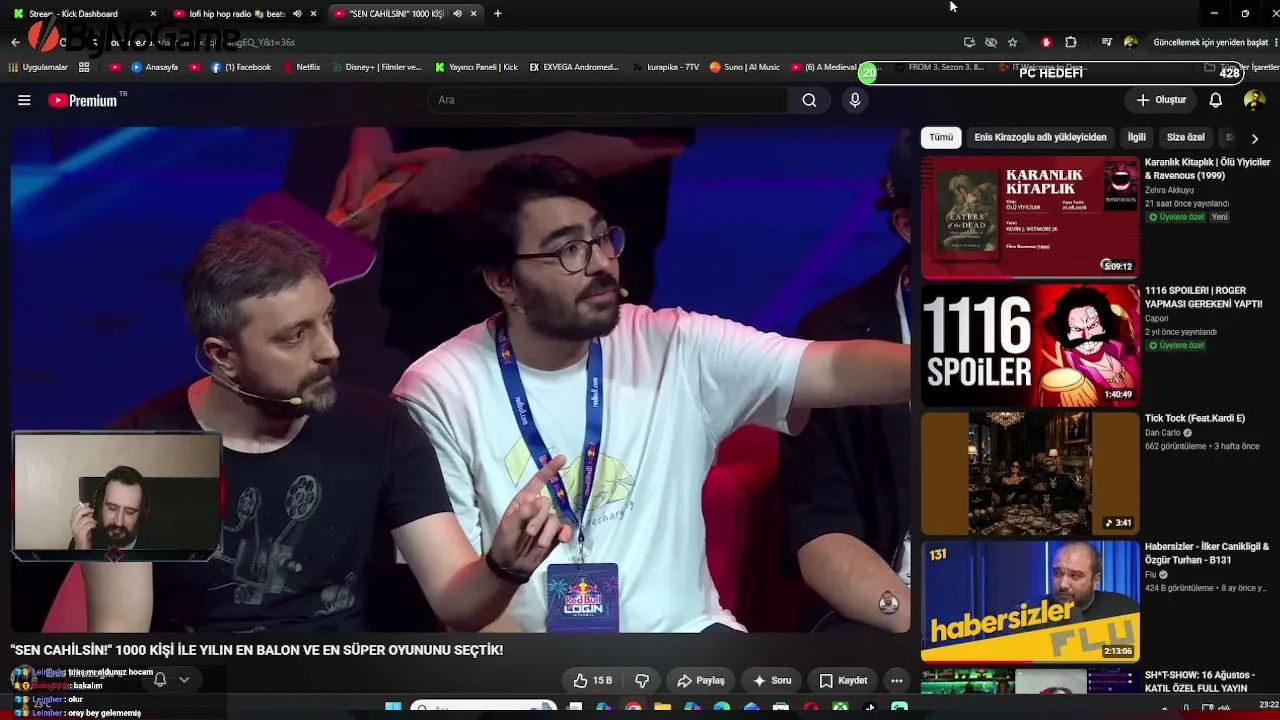The image size is (1280, 720).
Task: Open the browser extensions puzzle icon
Action: [x=1071, y=42]
